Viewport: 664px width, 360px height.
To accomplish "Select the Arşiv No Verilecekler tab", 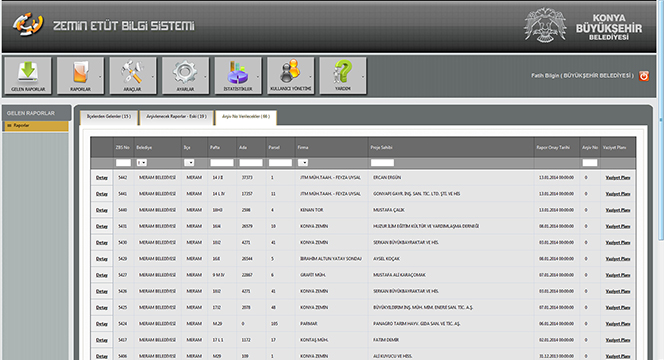I will coord(246,117).
